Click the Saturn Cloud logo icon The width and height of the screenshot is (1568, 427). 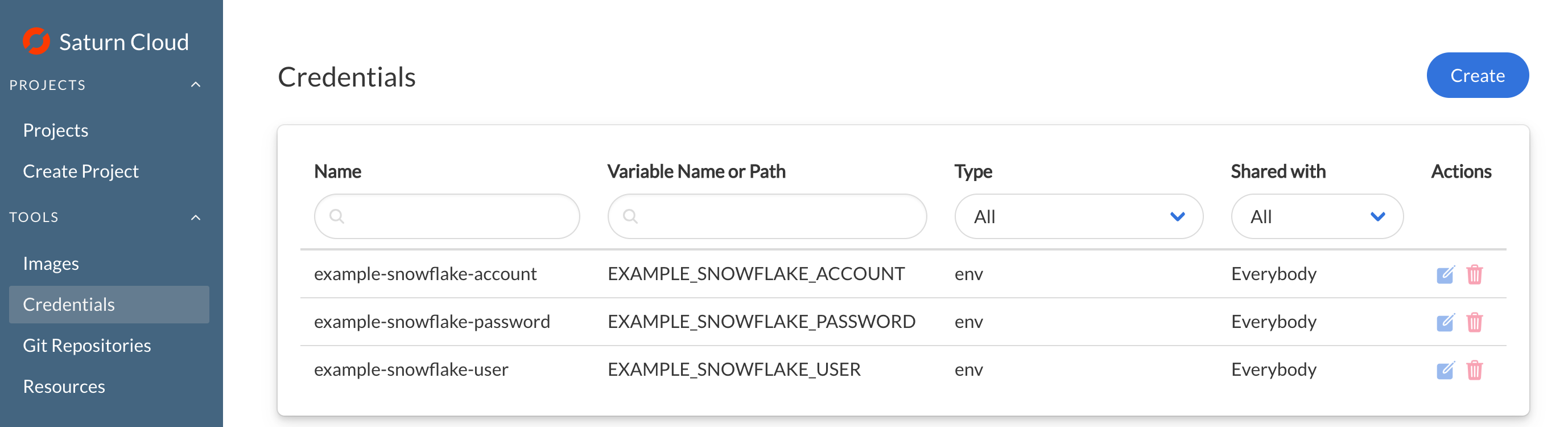(36, 42)
